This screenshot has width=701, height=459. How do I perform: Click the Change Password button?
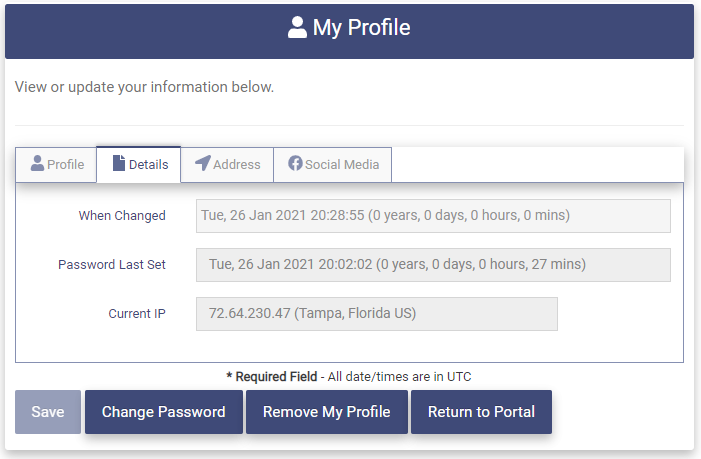(x=164, y=412)
